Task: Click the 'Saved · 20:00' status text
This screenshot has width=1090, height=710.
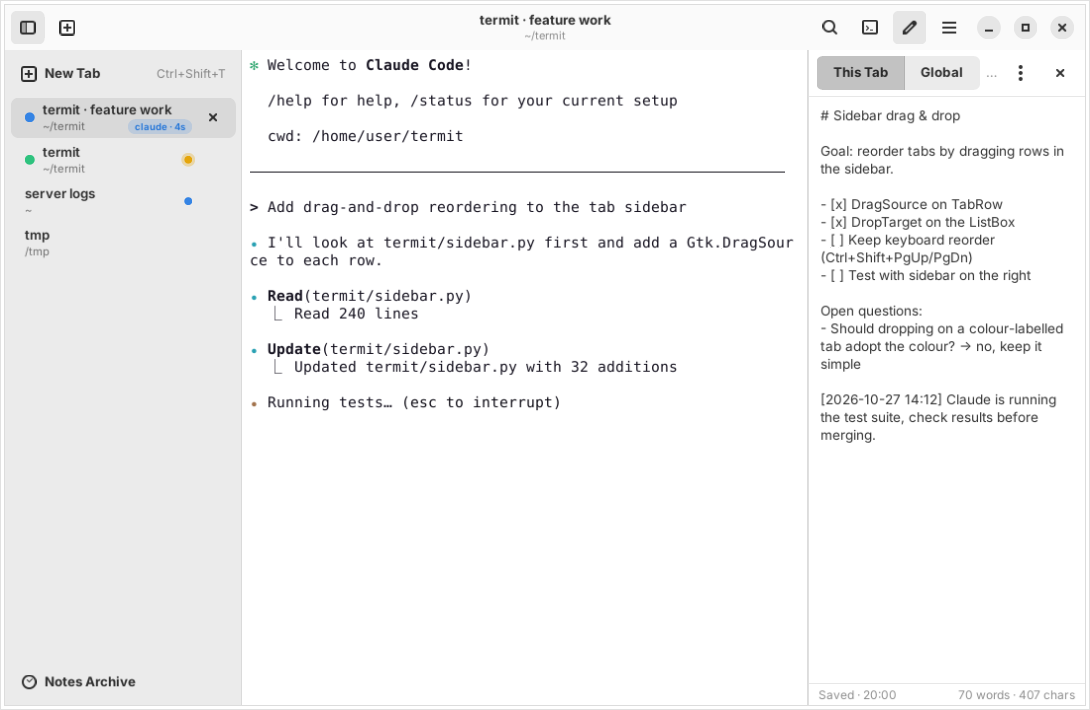Action: (857, 695)
